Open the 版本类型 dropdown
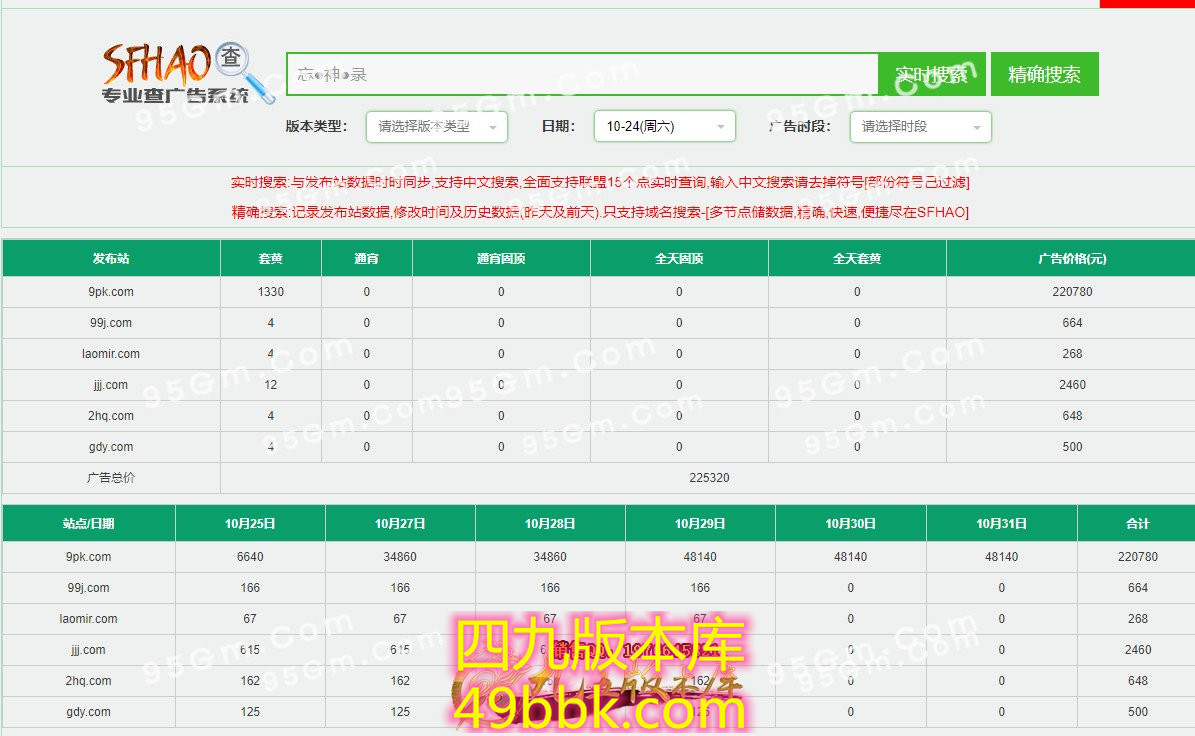The height and width of the screenshot is (736, 1195). point(437,127)
